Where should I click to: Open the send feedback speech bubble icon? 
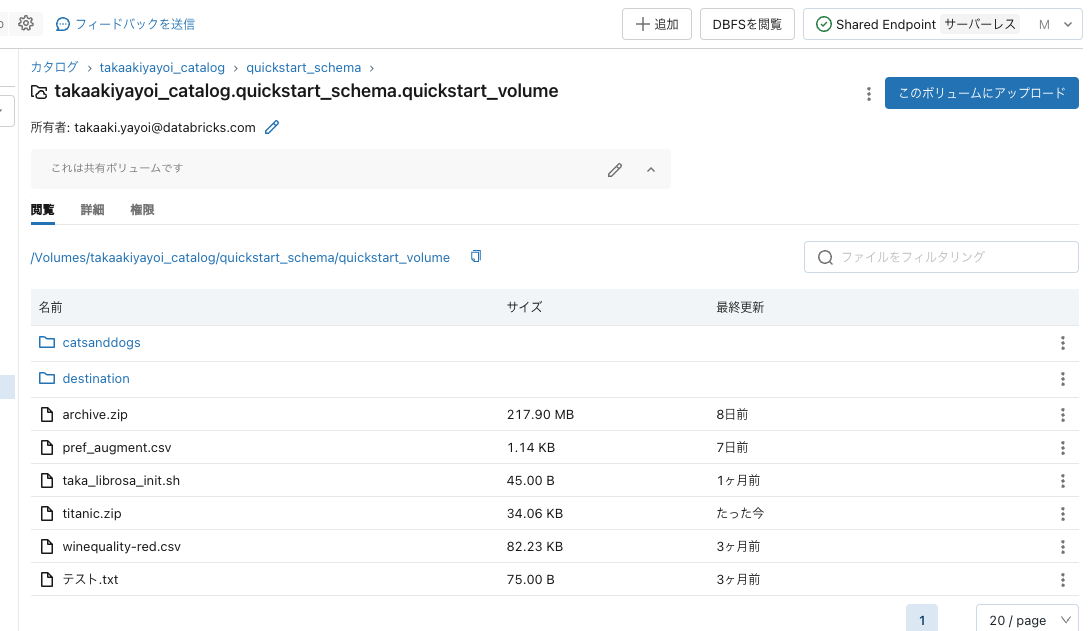pyautogui.click(x=62, y=23)
